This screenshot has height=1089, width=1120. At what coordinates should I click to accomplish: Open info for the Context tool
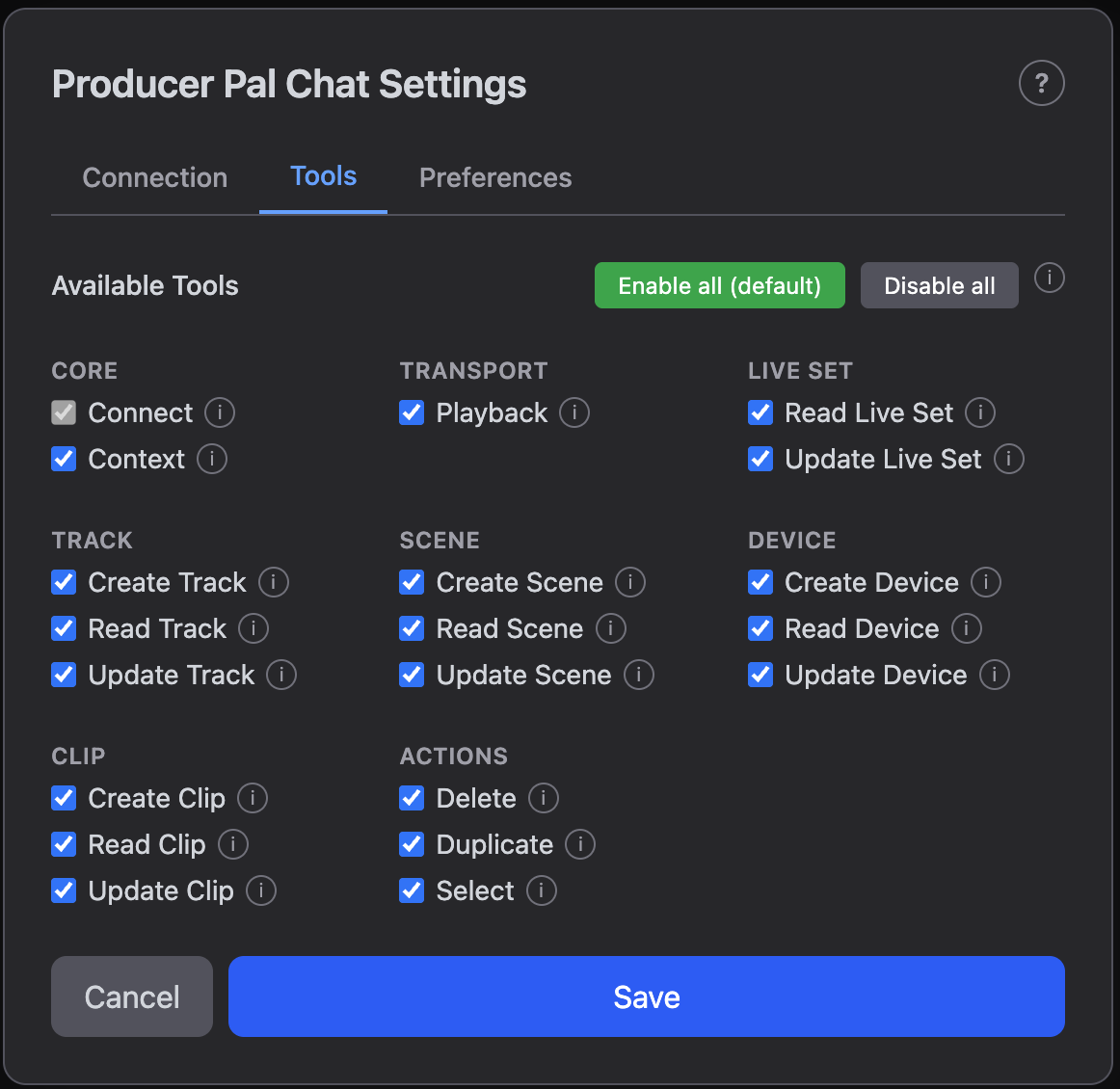tap(211, 459)
